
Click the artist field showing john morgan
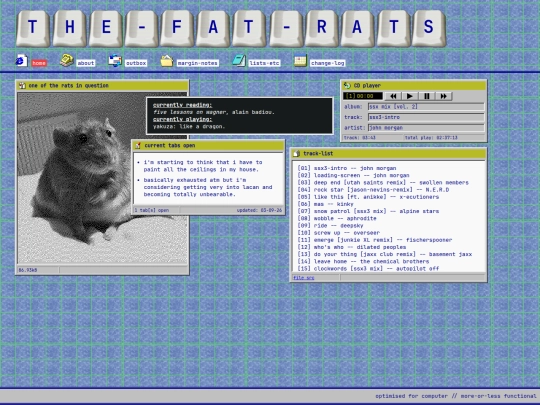[x=426, y=128]
